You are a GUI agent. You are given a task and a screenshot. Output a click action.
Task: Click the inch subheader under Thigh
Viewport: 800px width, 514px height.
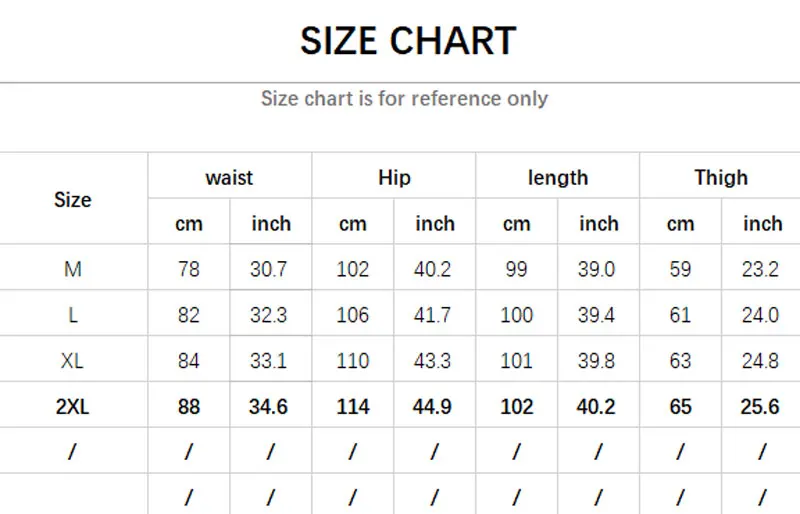tap(761, 224)
